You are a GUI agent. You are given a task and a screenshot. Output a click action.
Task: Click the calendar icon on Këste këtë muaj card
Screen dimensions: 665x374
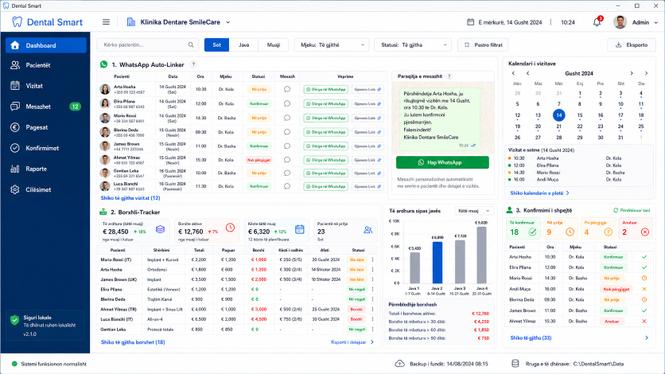coord(299,229)
